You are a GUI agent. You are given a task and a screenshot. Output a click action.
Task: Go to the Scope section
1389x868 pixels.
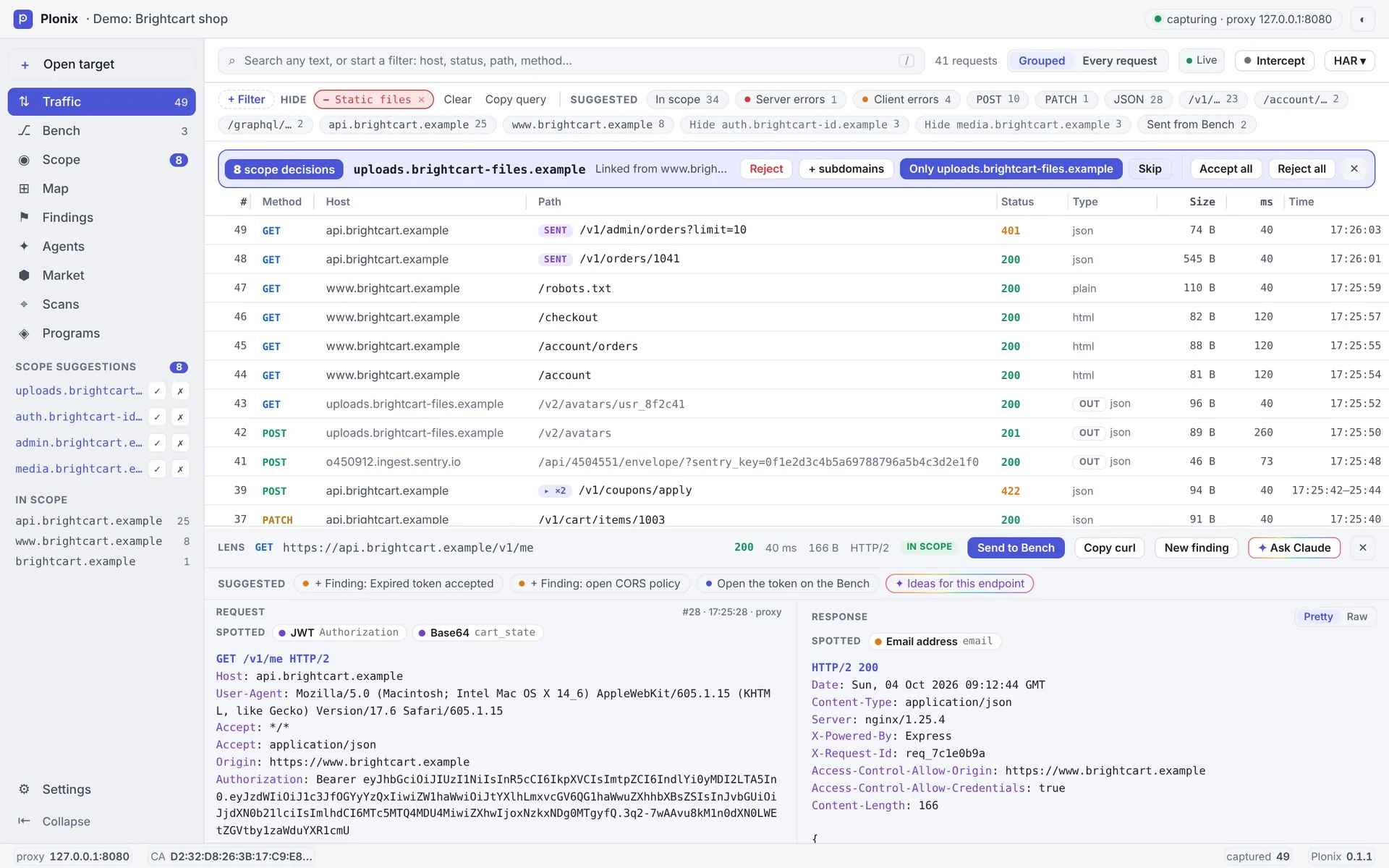[101, 160]
